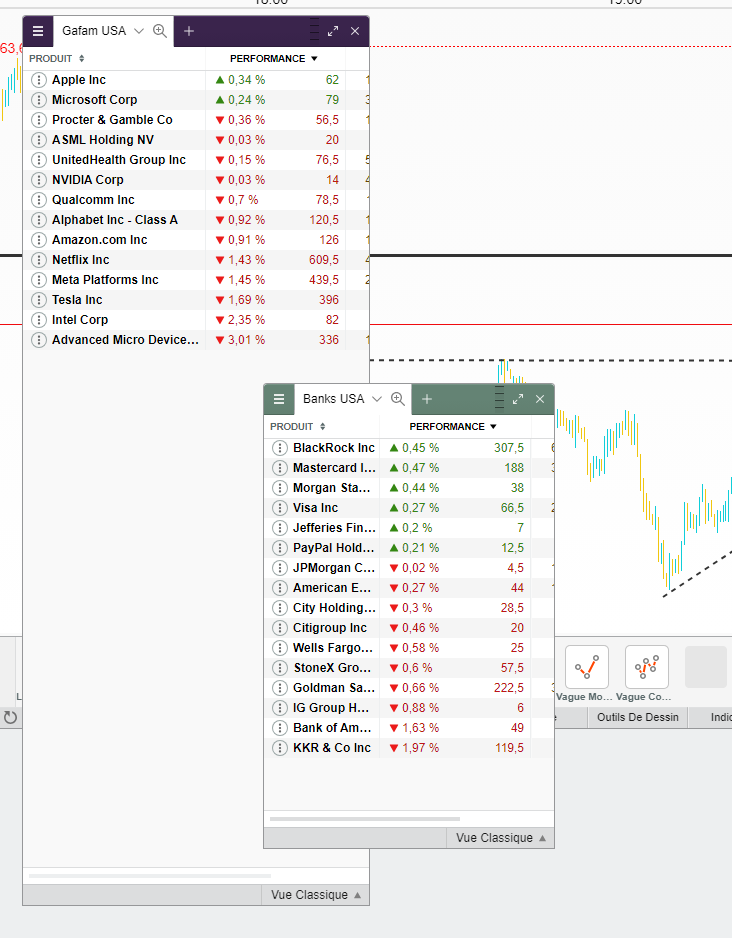This screenshot has height=938, width=732.
Task: Select the PayPal Hold... row
Action: 409,548
